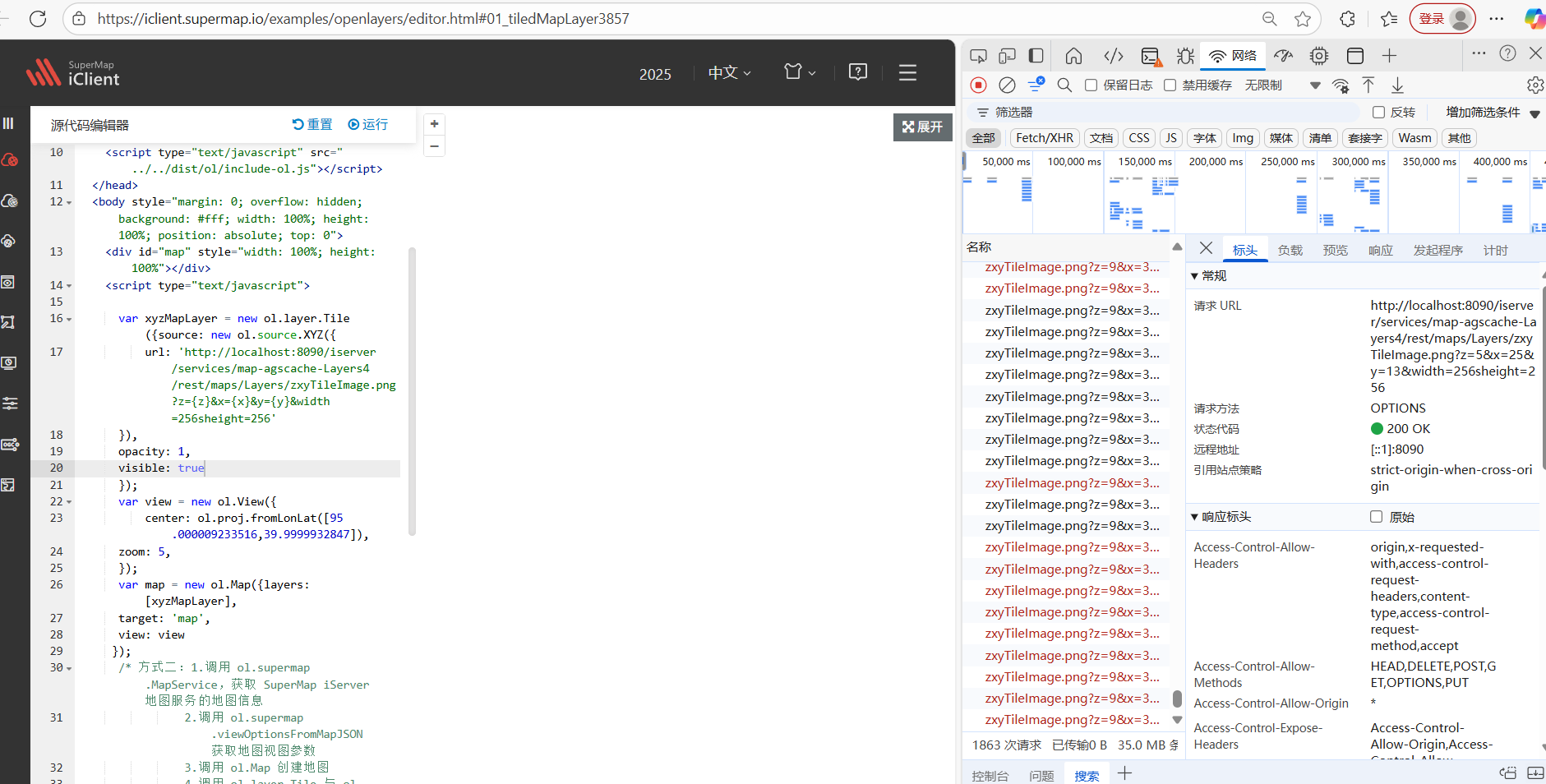Viewport: 1546px width, 784px height.
Task: Add more tools with plus icon
Action: point(1389,56)
